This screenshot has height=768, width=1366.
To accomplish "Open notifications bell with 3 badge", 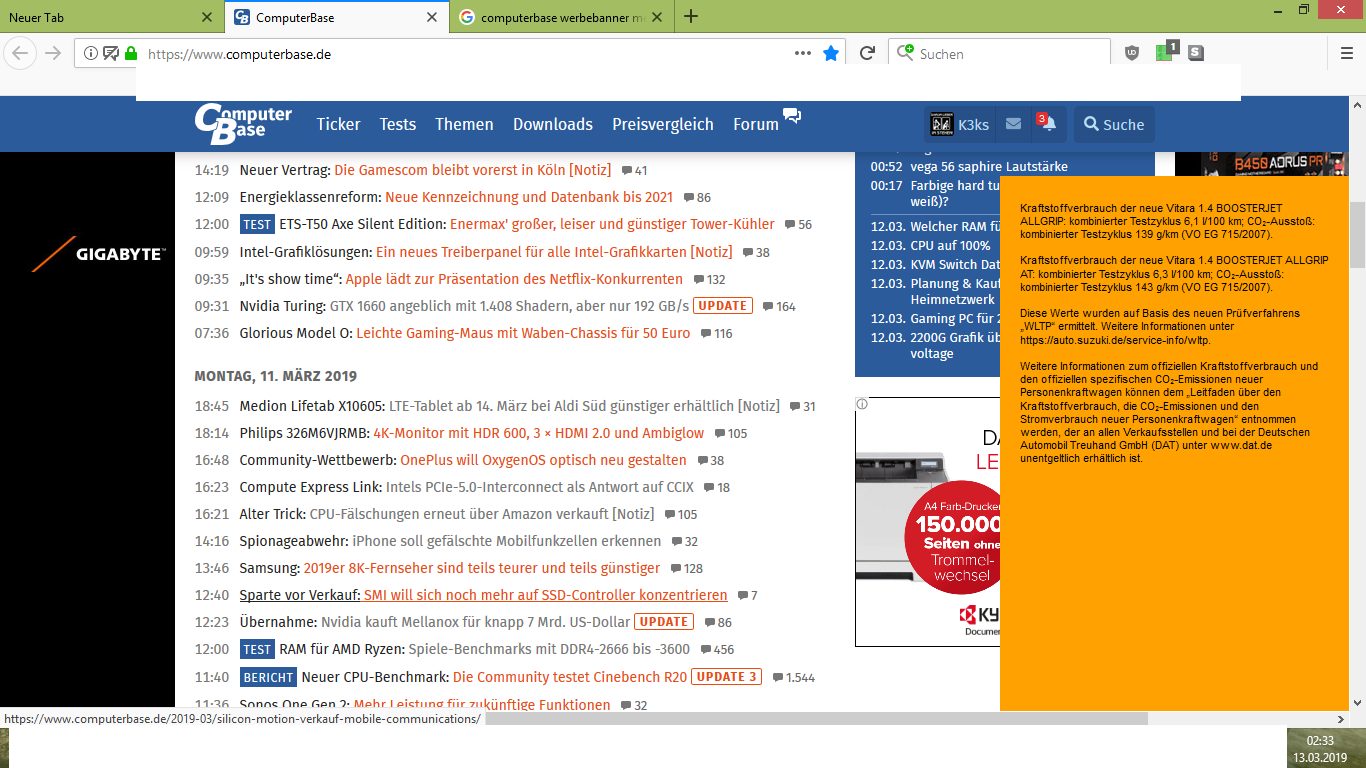I will (1048, 123).
